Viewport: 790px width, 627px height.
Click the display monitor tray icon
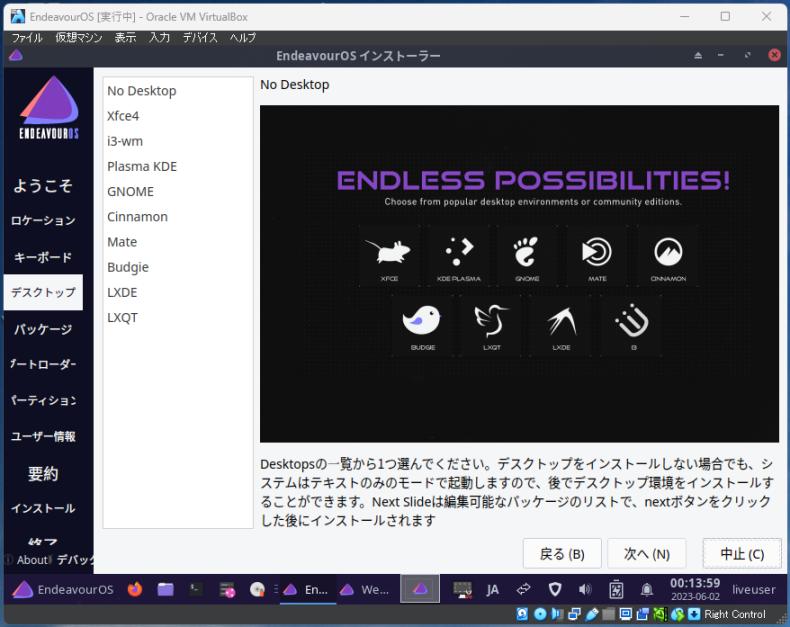point(462,589)
